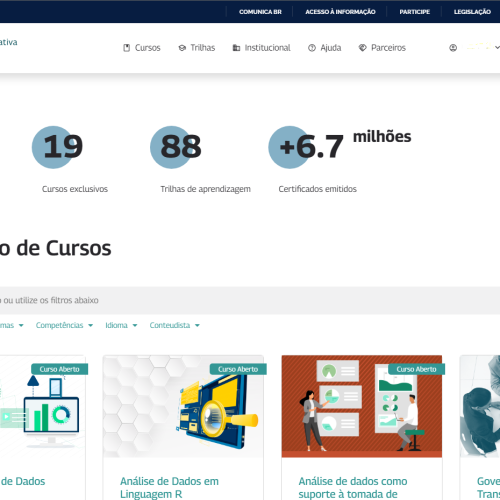Click the course search input field

[x=250, y=300]
